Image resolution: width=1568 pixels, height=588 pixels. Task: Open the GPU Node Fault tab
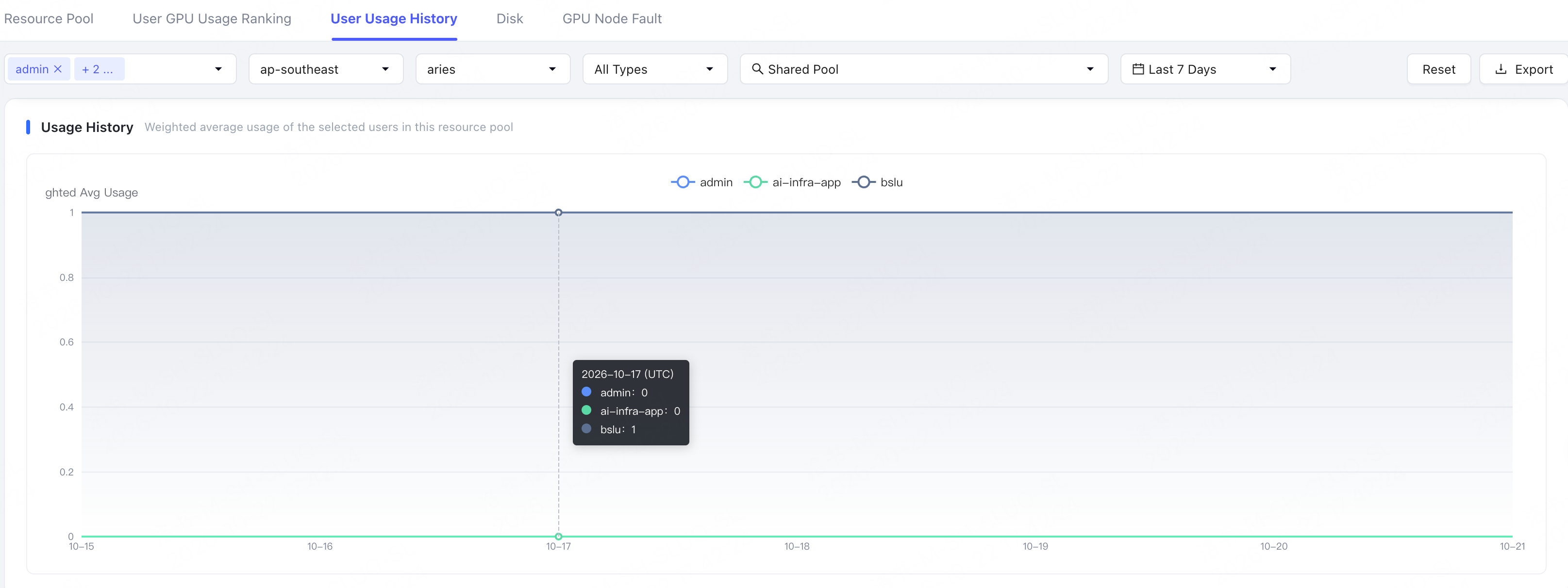click(x=612, y=19)
